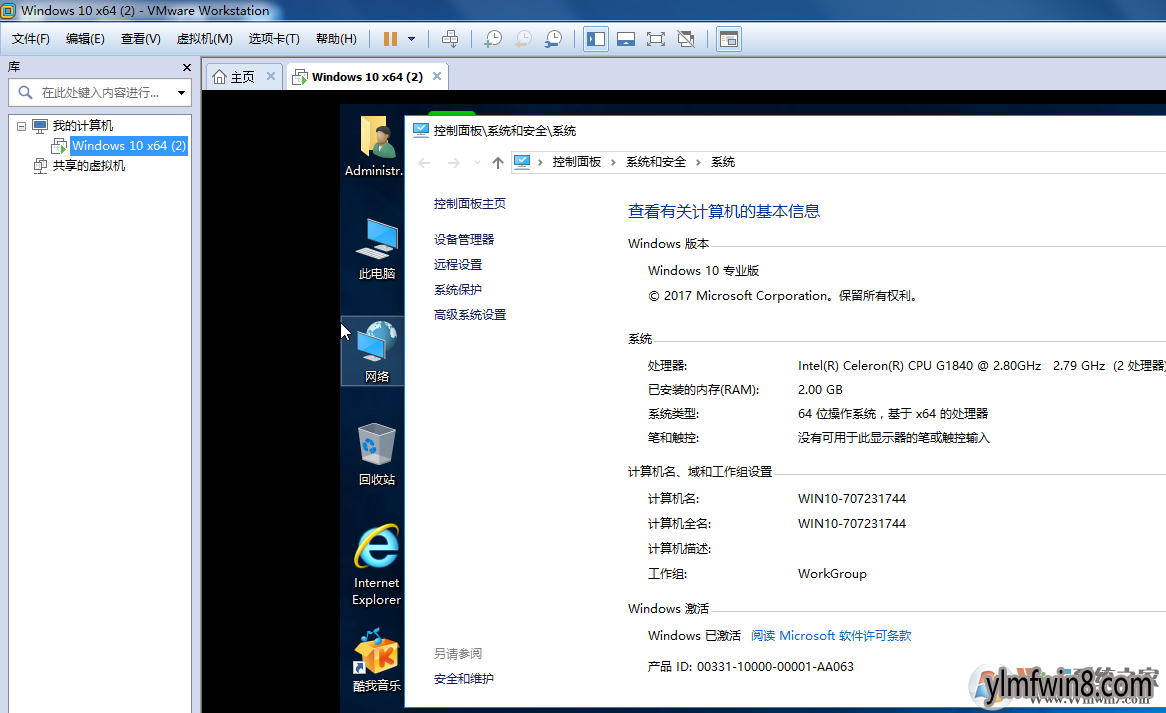Click the 回收站 recycle bin icon
Screen dimensions: 1166x713
coord(376,454)
